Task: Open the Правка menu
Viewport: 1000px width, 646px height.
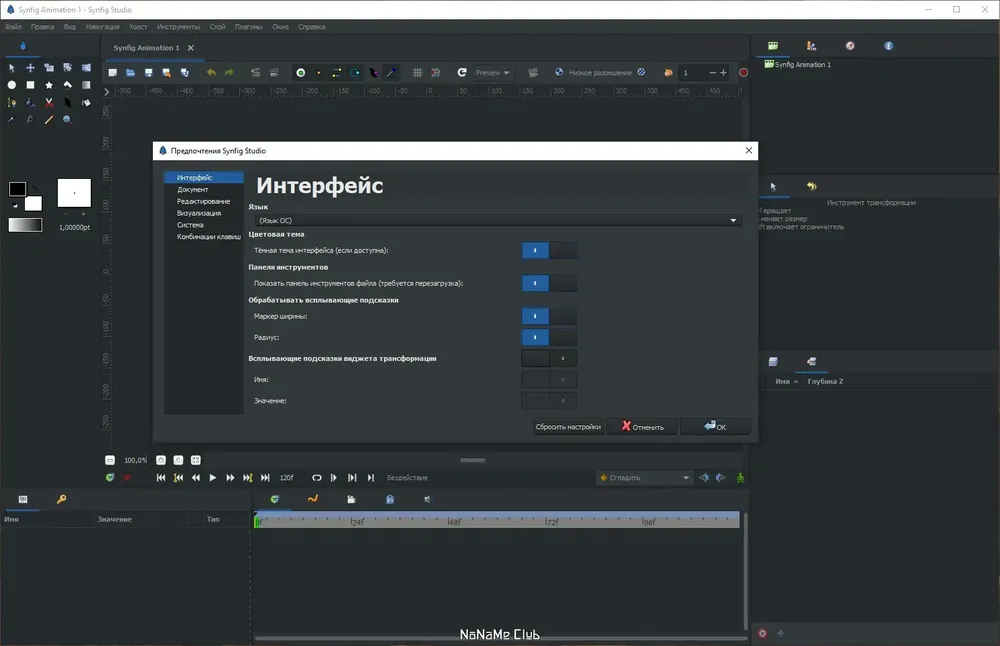Action: coord(43,27)
